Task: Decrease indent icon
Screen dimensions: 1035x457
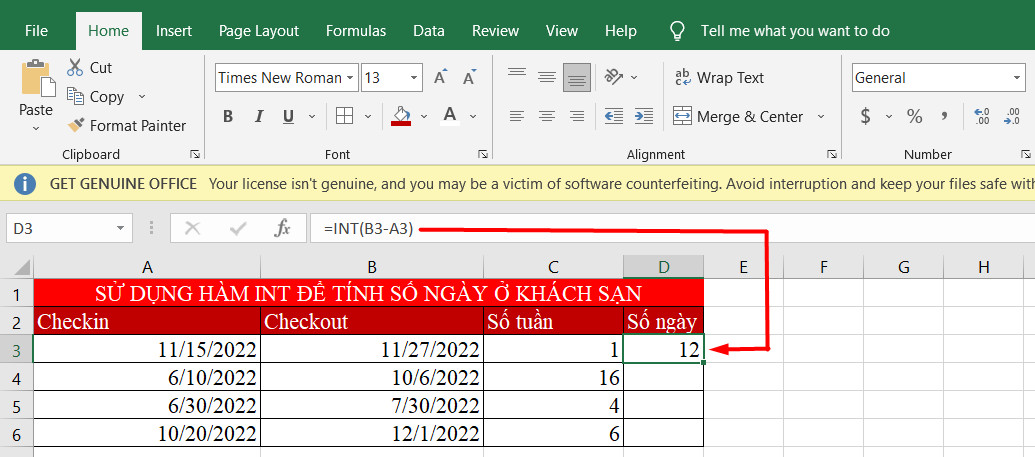Action: click(x=614, y=116)
